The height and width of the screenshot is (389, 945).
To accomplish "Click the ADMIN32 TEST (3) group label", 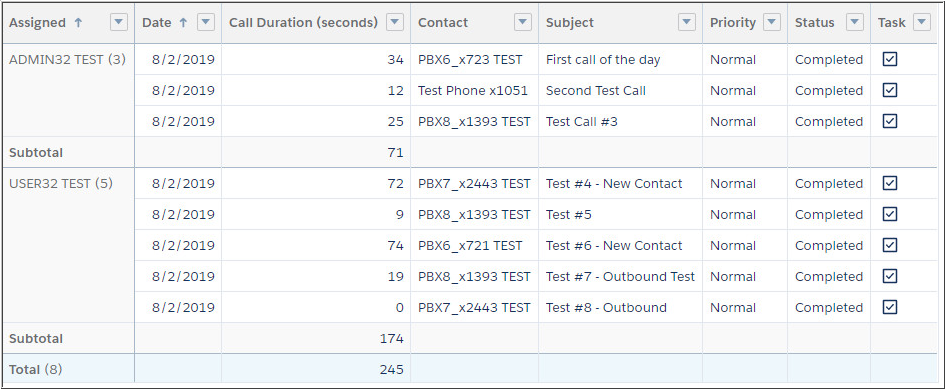I will tap(68, 60).
